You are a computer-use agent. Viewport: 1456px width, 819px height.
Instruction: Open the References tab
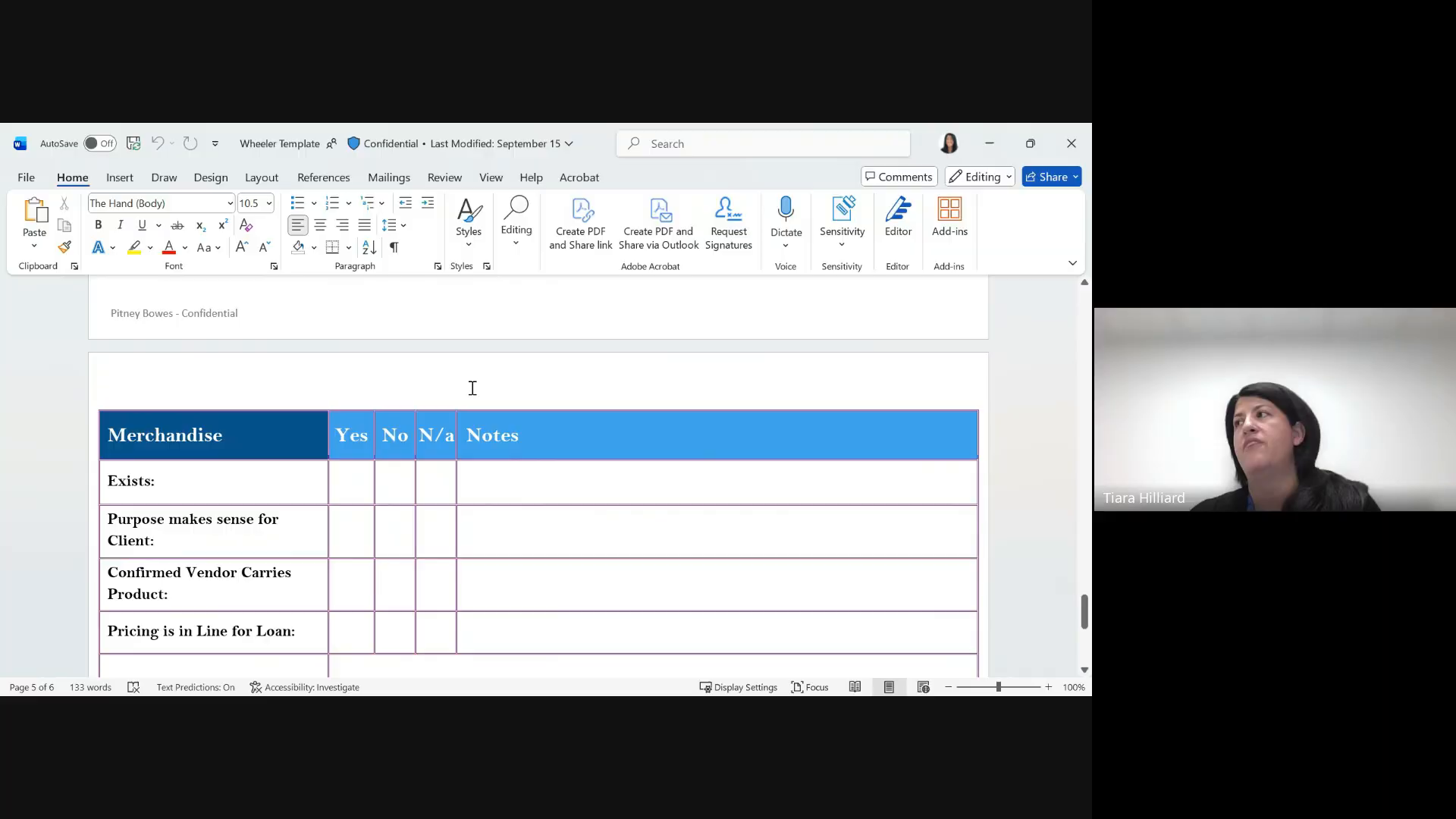(x=323, y=177)
